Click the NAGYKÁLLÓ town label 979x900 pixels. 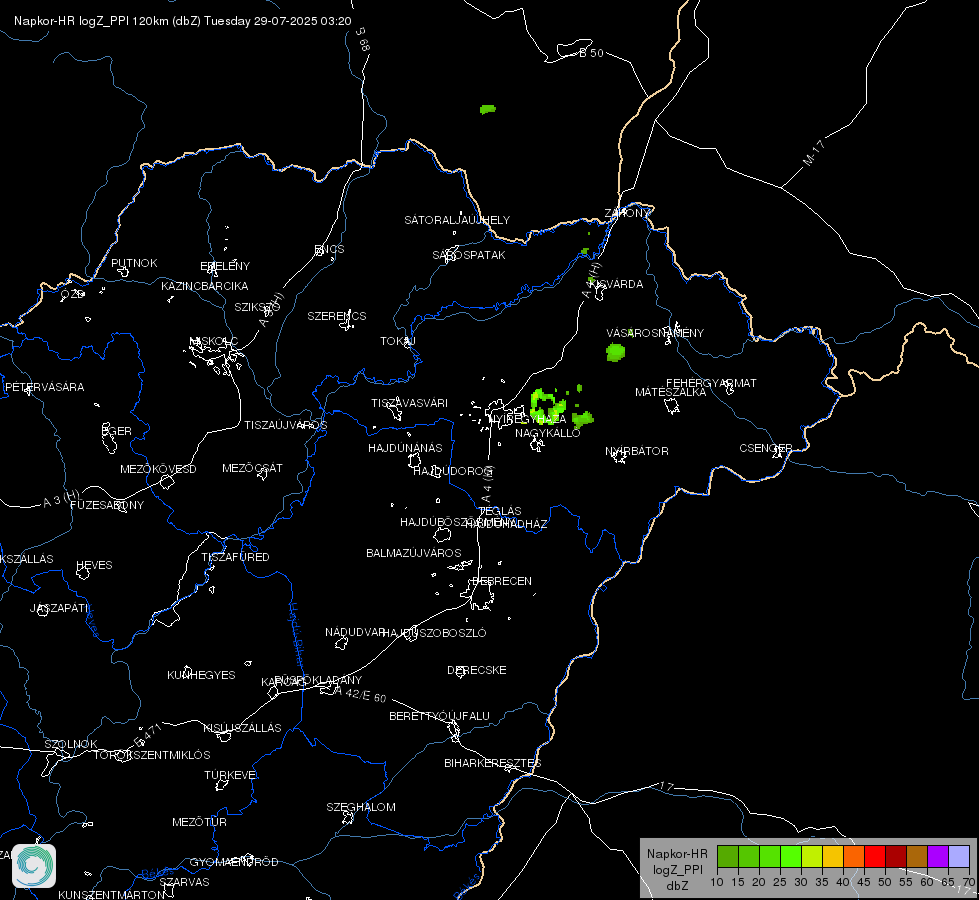pyautogui.click(x=548, y=433)
